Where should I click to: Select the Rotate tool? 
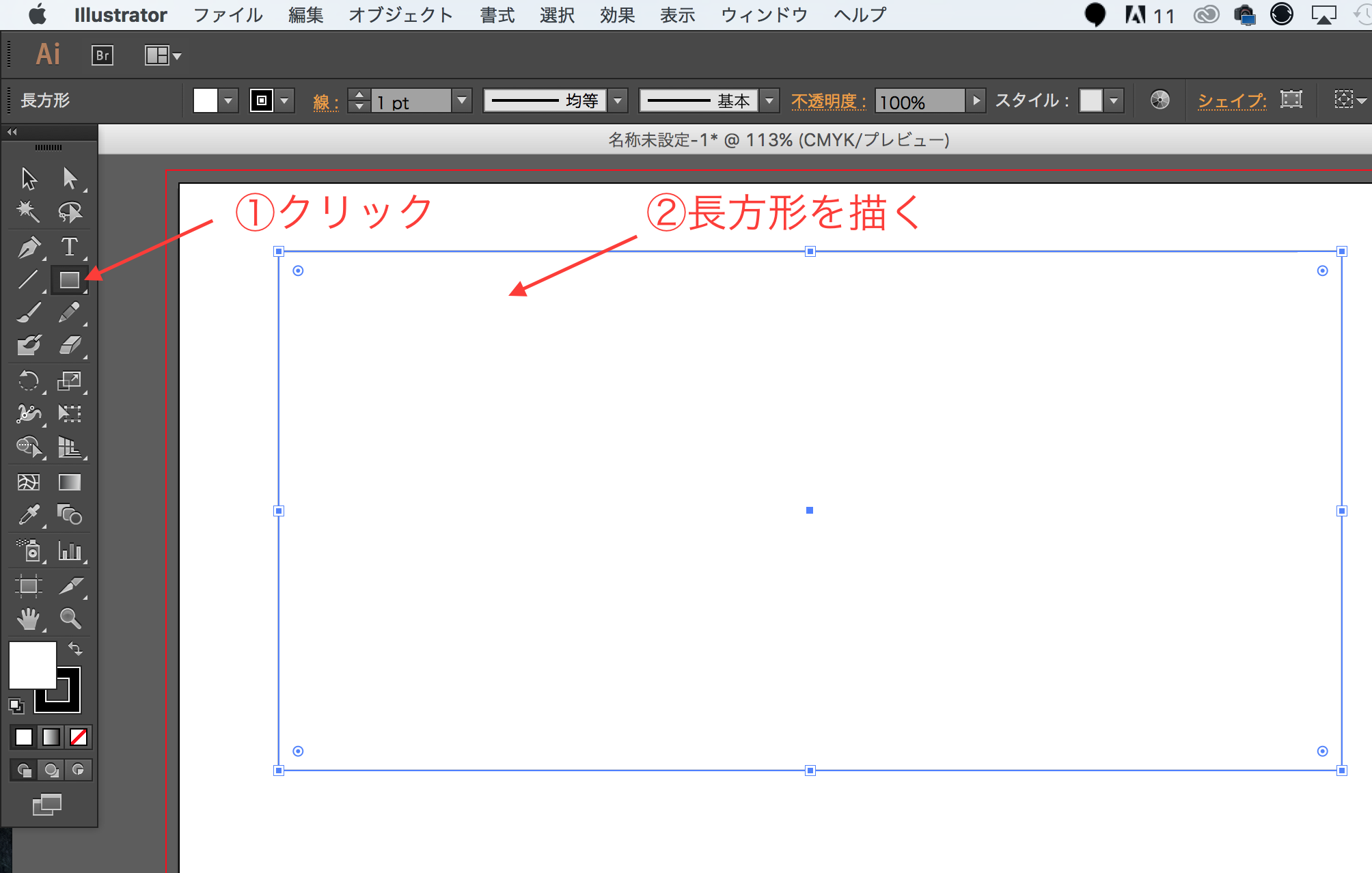pos(29,381)
